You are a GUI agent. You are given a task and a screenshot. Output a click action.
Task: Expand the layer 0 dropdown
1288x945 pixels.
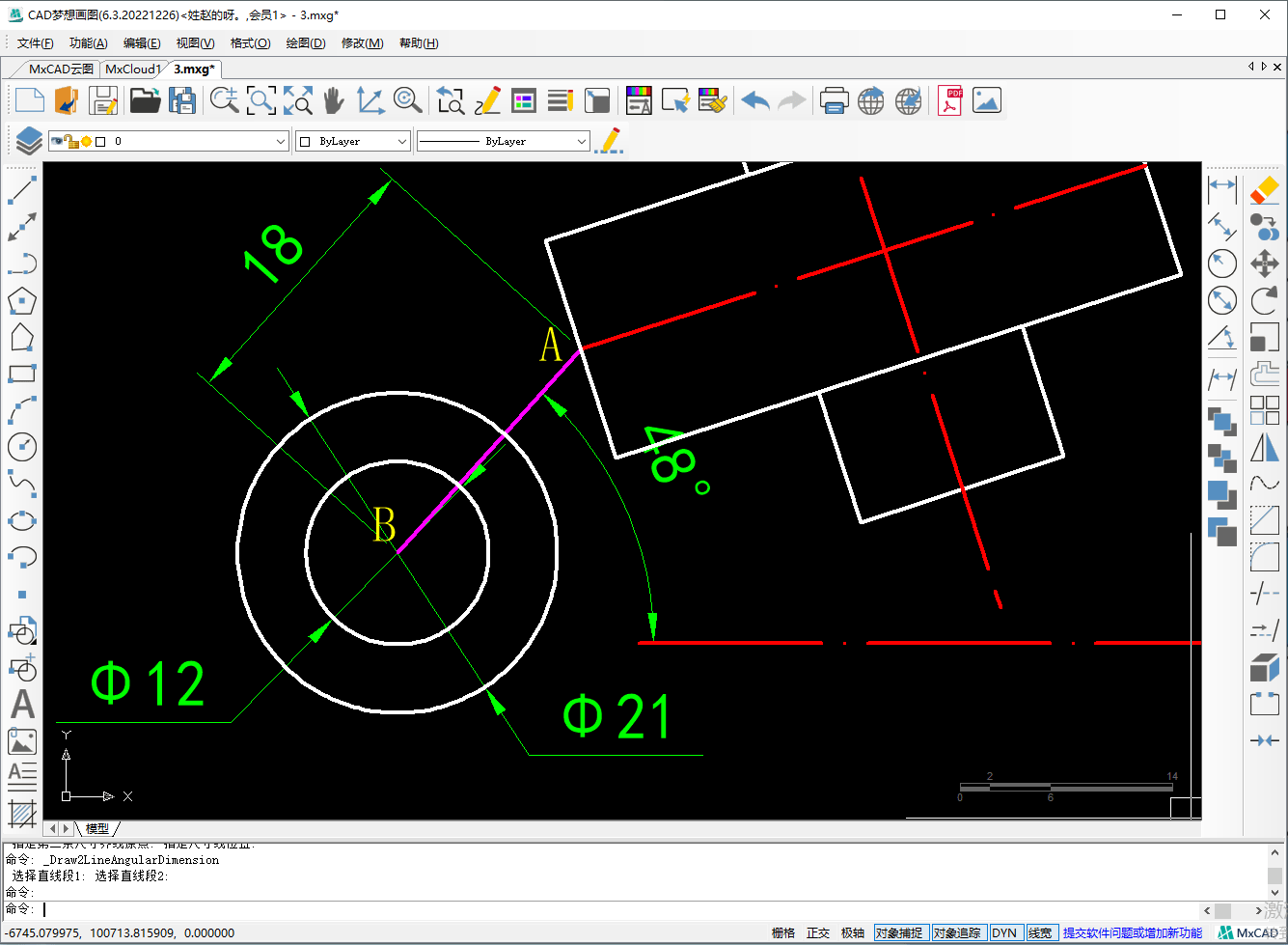[x=169, y=141]
